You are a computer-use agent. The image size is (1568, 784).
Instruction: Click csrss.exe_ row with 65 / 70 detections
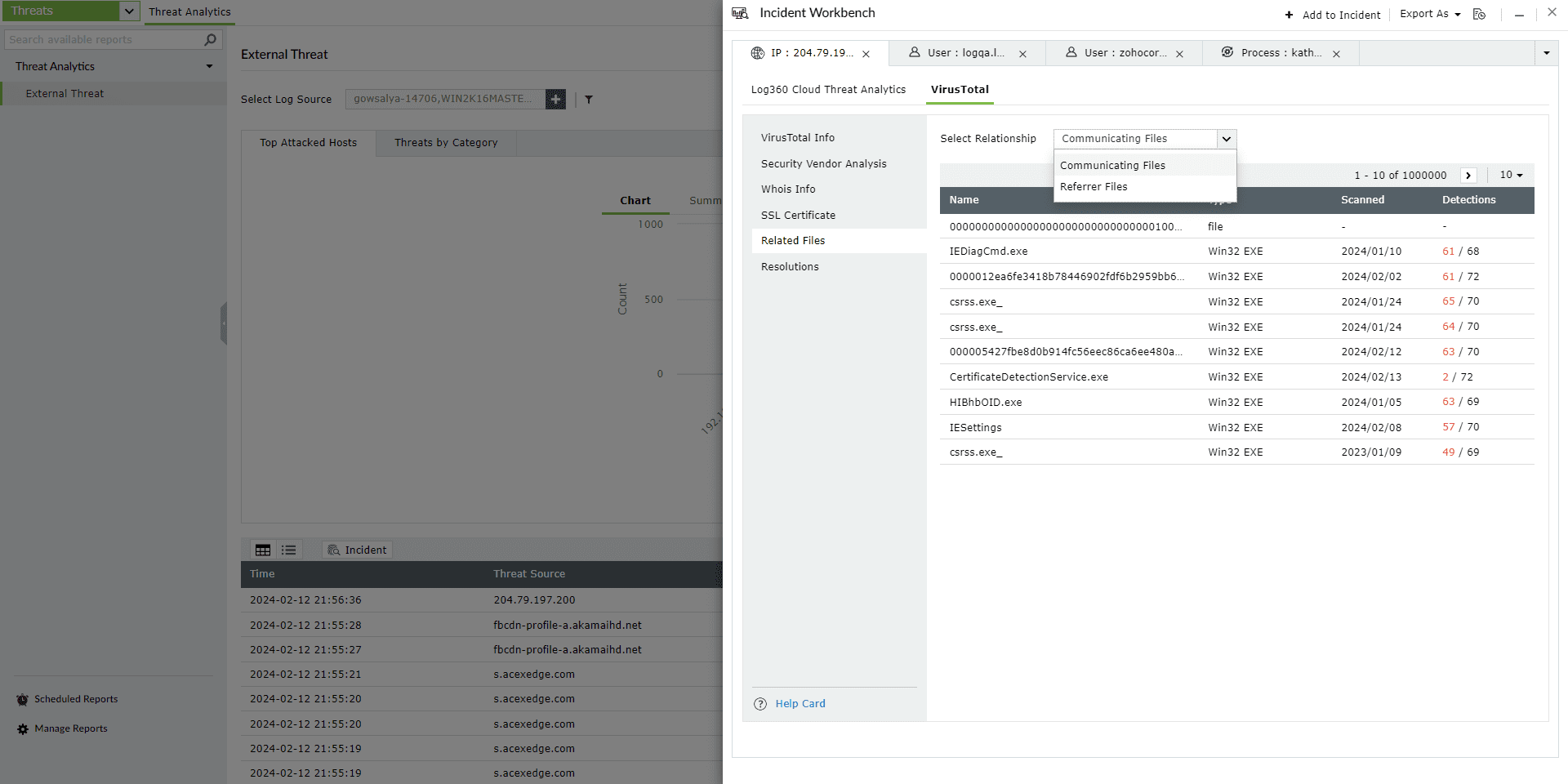1236,302
